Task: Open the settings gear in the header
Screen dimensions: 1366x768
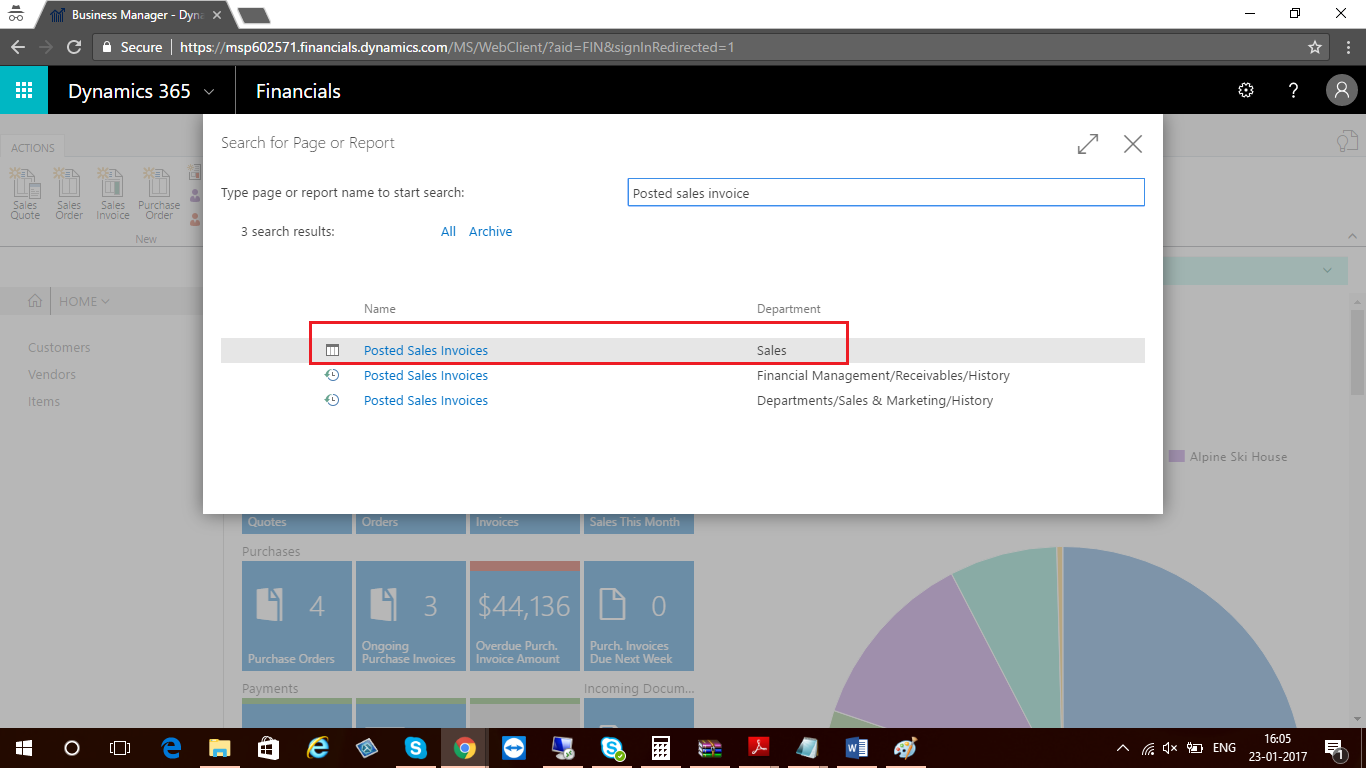Action: [x=1246, y=91]
